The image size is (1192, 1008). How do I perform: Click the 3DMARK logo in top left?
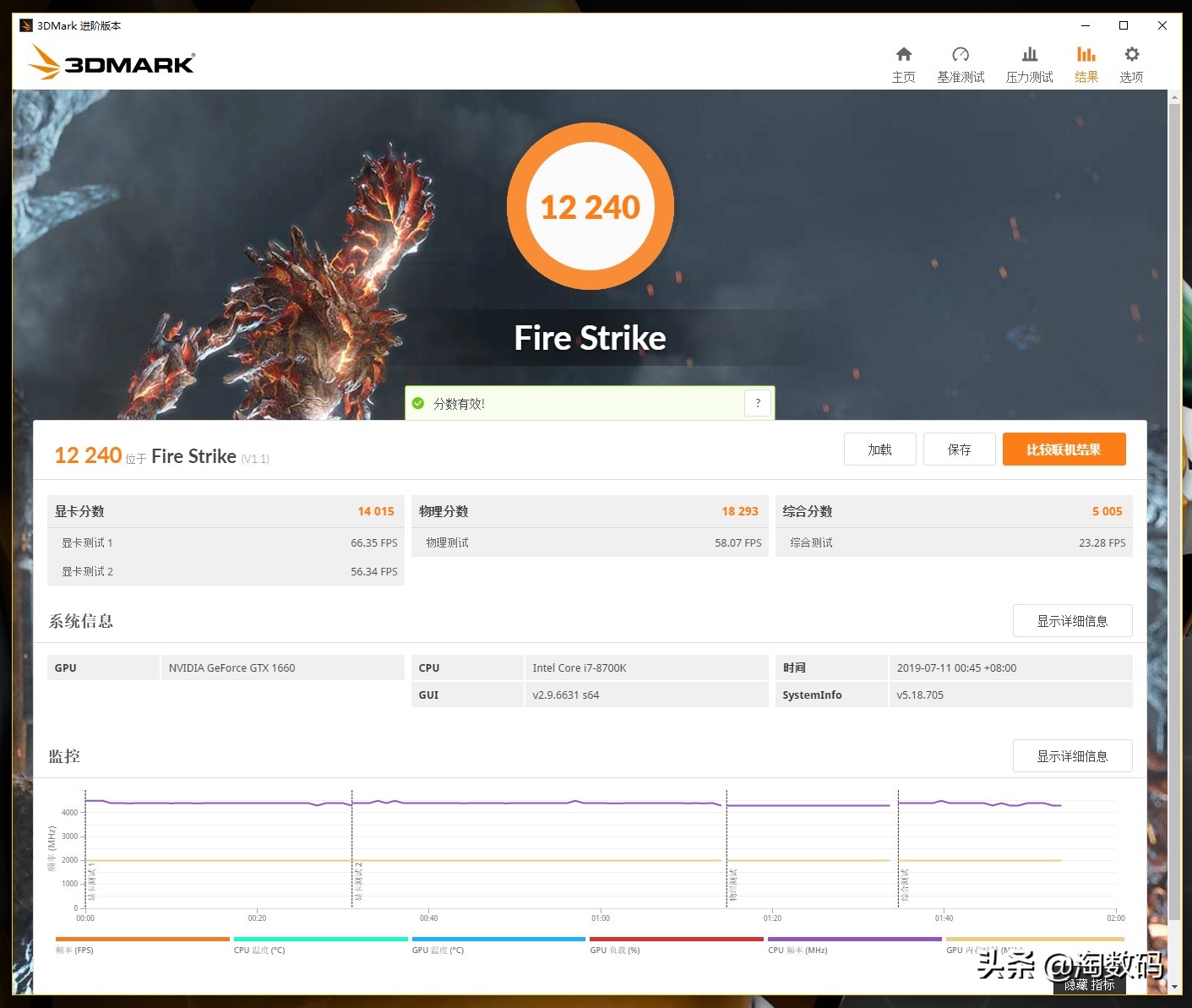tap(111, 62)
